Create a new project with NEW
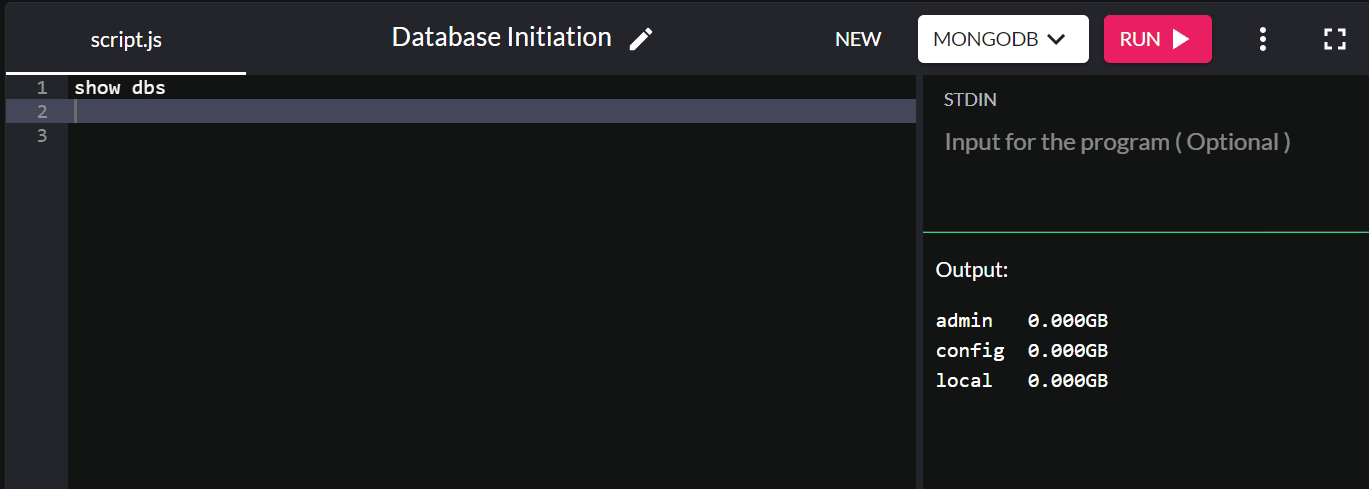Viewport: 1369px width, 489px height. click(x=858, y=39)
